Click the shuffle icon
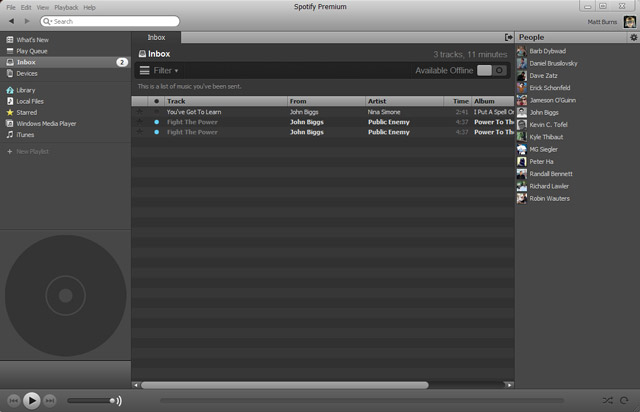 coord(607,400)
